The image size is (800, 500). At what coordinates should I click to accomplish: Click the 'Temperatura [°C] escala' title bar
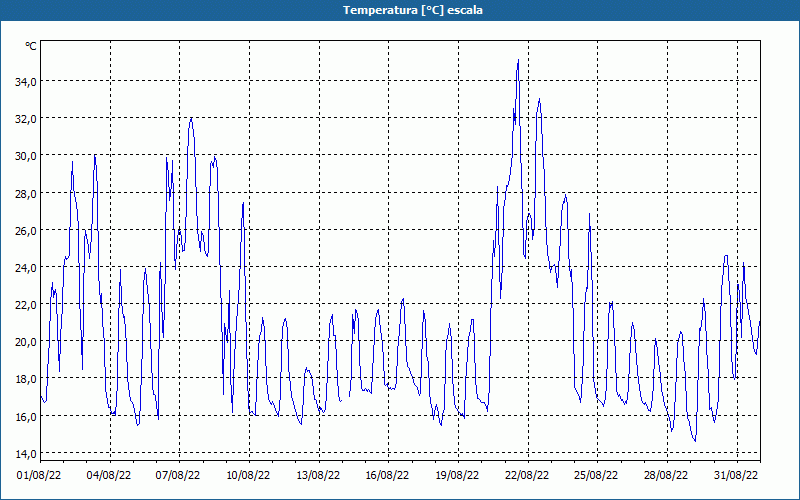400,10
